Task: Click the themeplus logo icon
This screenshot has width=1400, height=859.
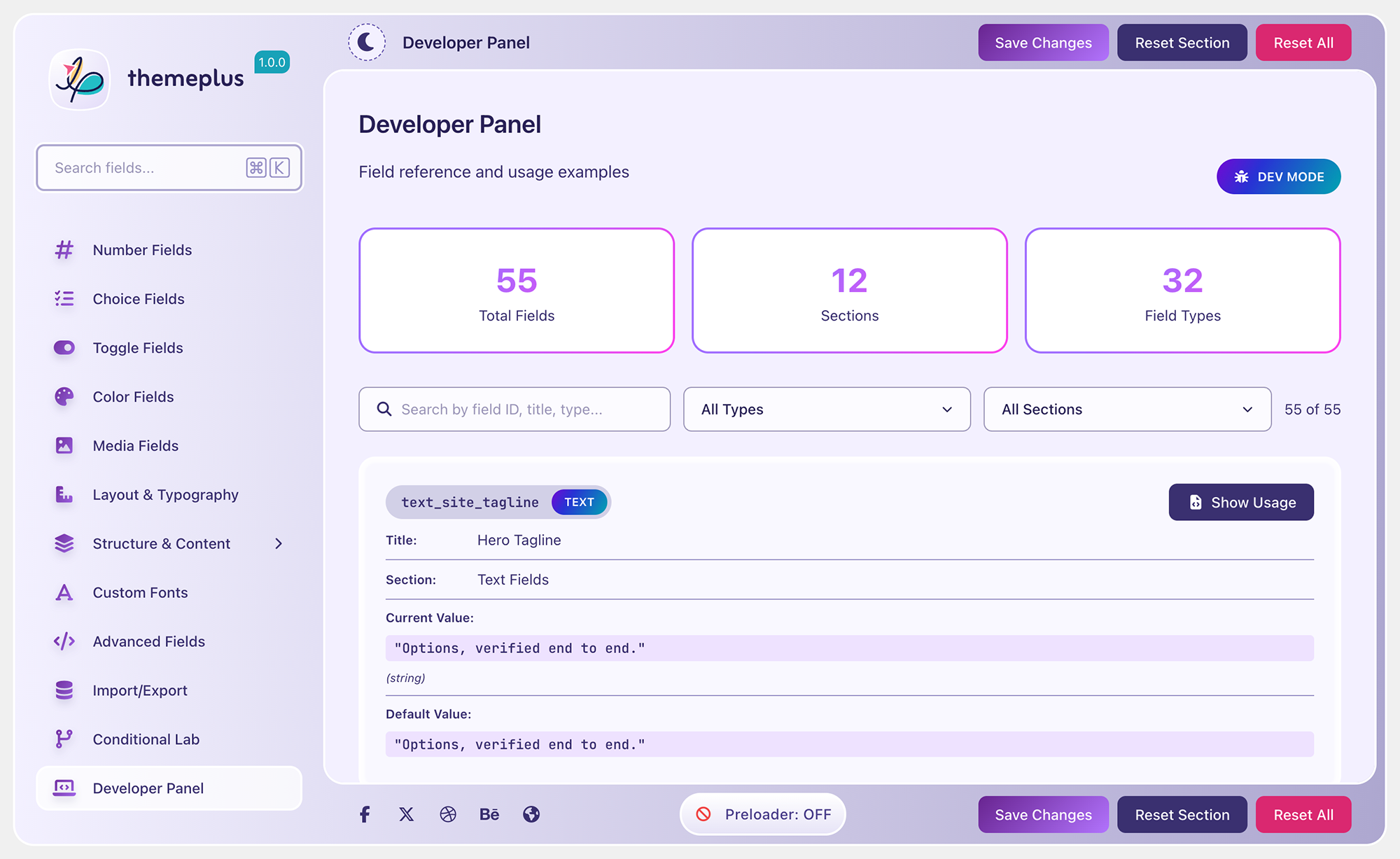Action: 80,79
